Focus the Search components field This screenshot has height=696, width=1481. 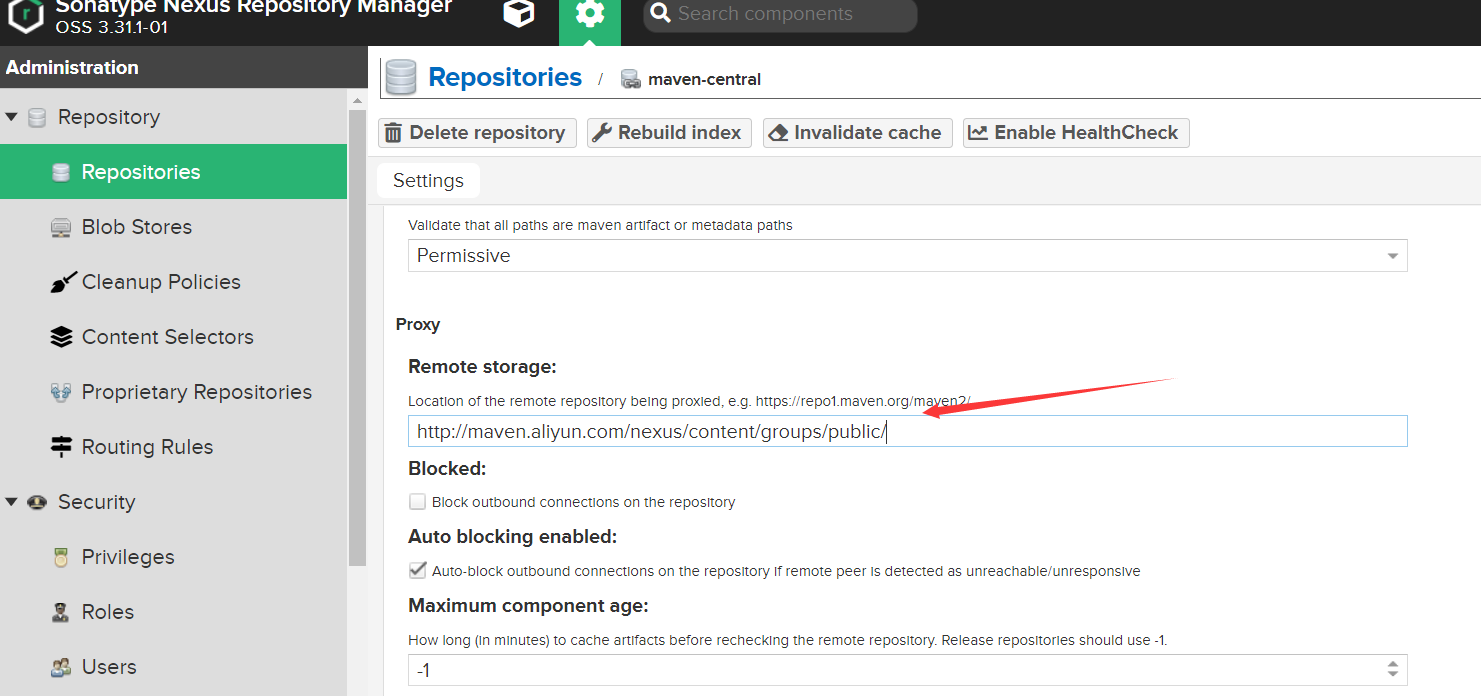[780, 14]
